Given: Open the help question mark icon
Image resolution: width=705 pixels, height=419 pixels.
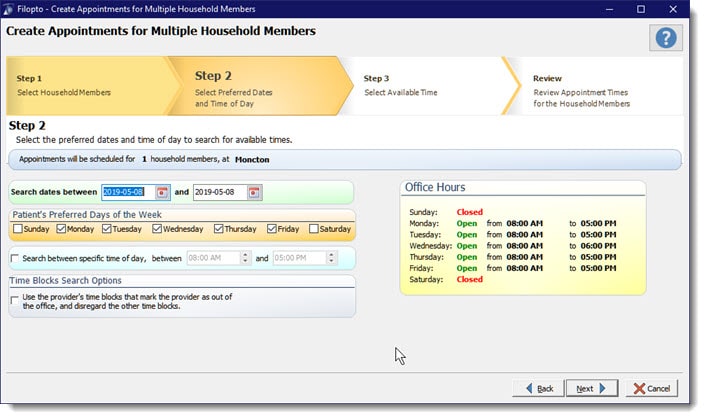Looking at the screenshot, I should click(665, 38).
